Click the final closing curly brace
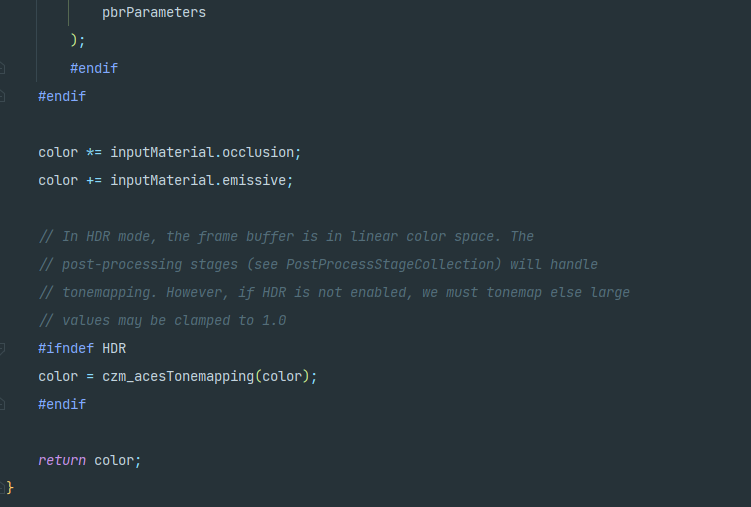The width and height of the screenshot is (751, 507). click(x=10, y=488)
